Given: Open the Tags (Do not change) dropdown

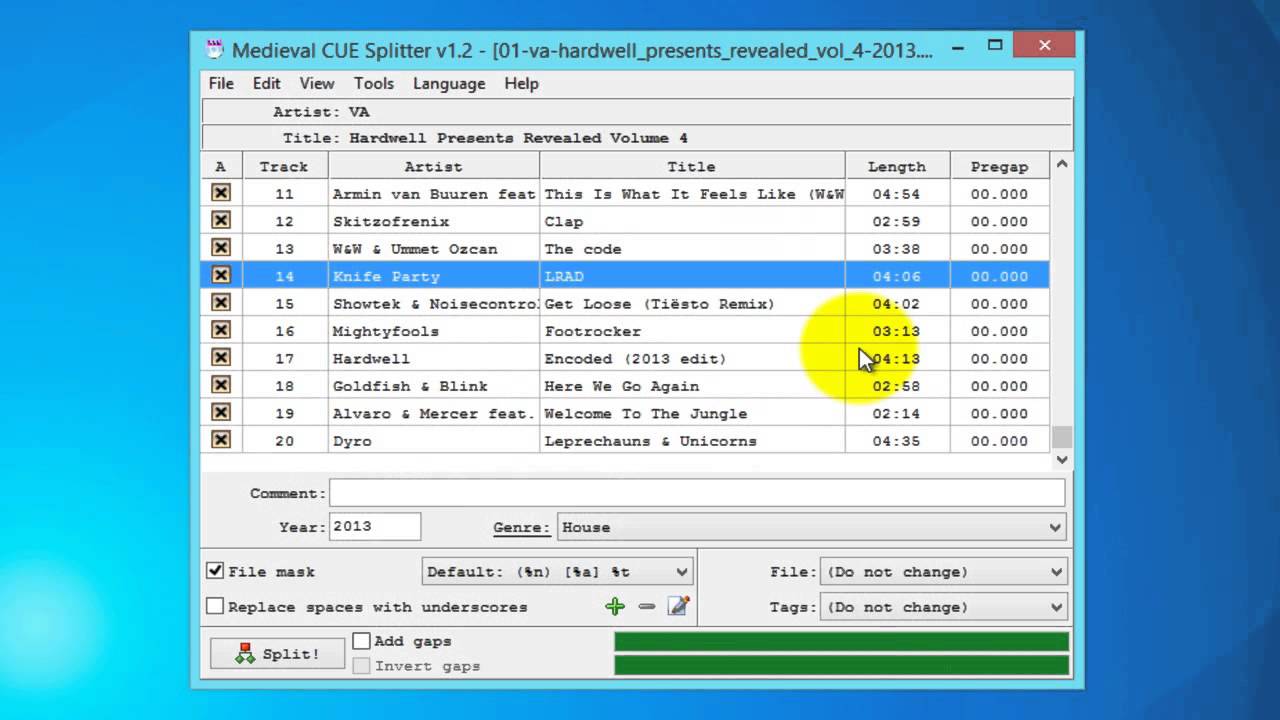Looking at the screenshot, I should coord(943,607).
